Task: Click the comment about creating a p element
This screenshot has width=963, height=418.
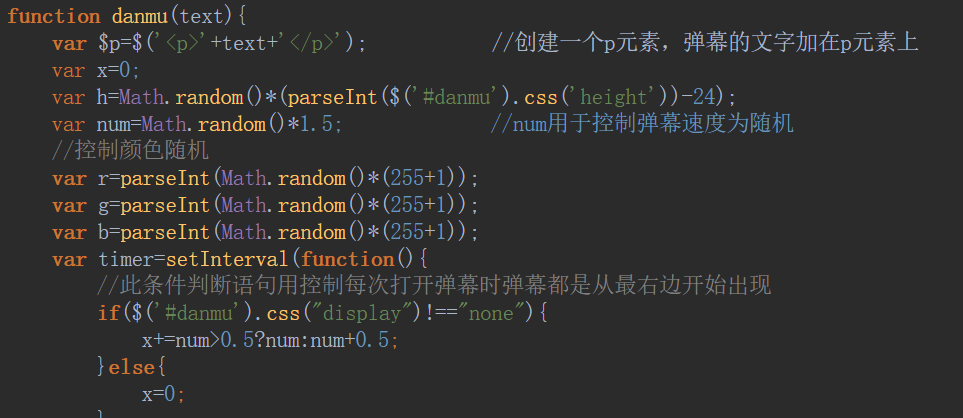Action: point(705,43)
